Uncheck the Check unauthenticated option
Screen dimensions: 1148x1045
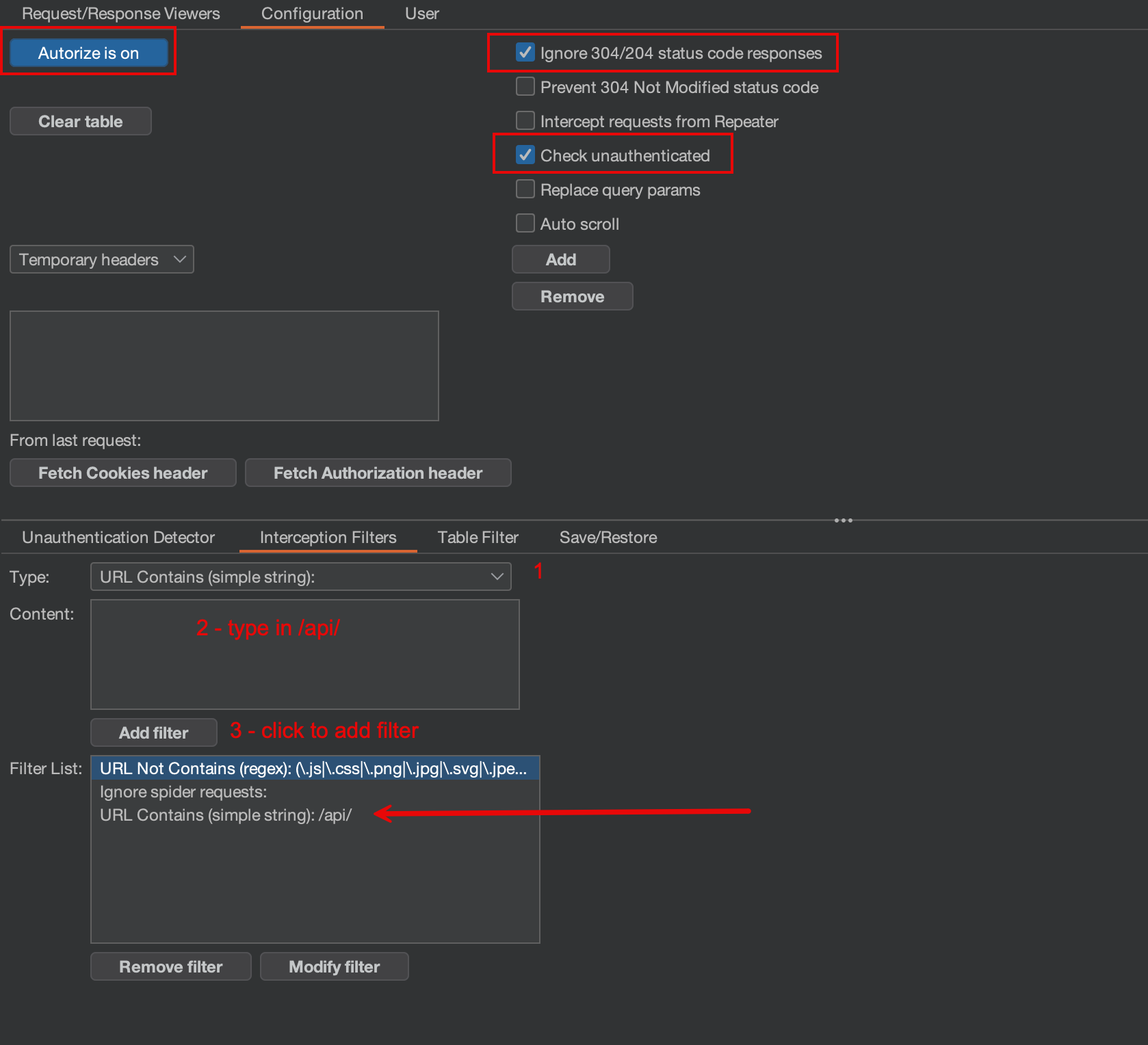(525, 155)
